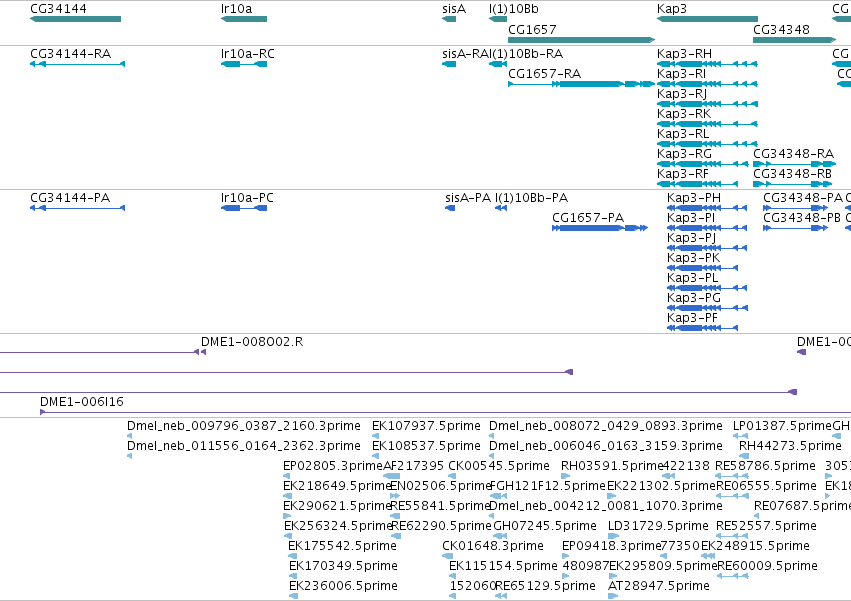This screenshot has width=851, height=601.
Task: Select the CG34144-PA protein feature
Action: [78, 208]
